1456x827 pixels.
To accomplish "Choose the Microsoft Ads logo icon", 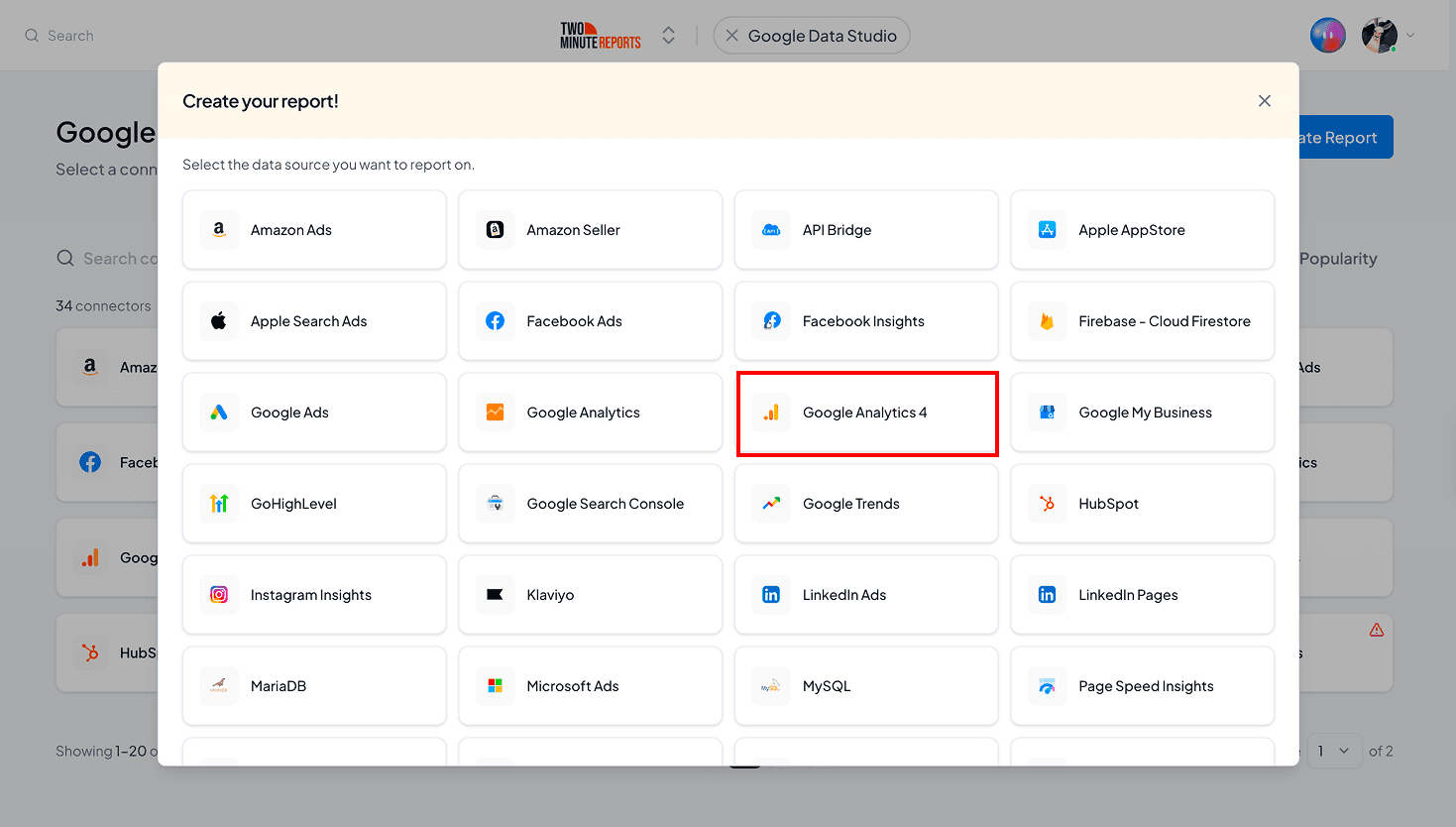I will (x=496, y=686).
